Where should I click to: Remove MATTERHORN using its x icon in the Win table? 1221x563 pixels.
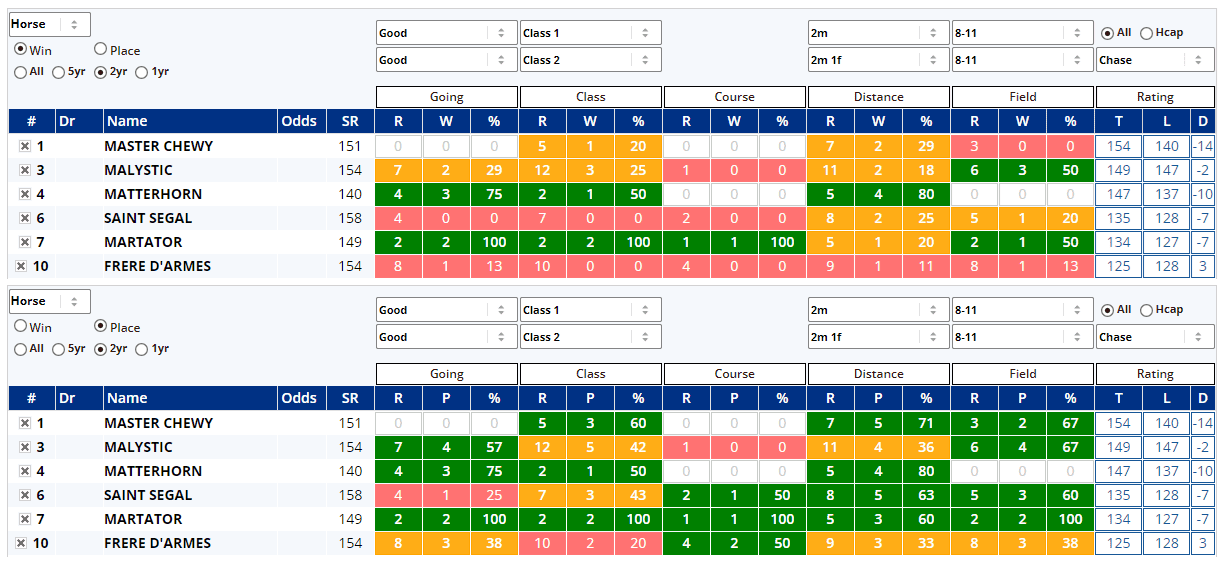coord(24,194)
